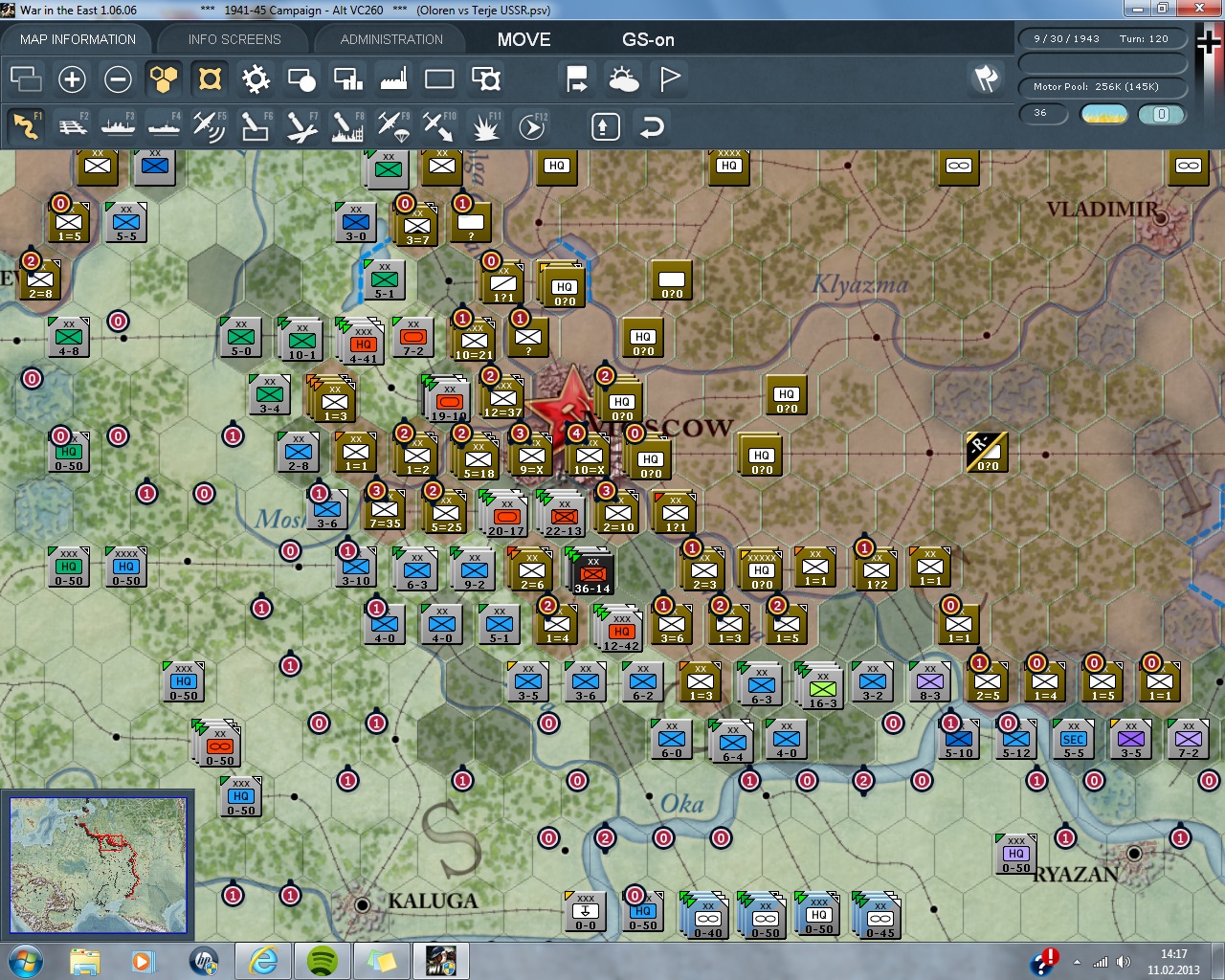
Task: Toggle the yellow hex grid display icon
Action: coord(164,78)
